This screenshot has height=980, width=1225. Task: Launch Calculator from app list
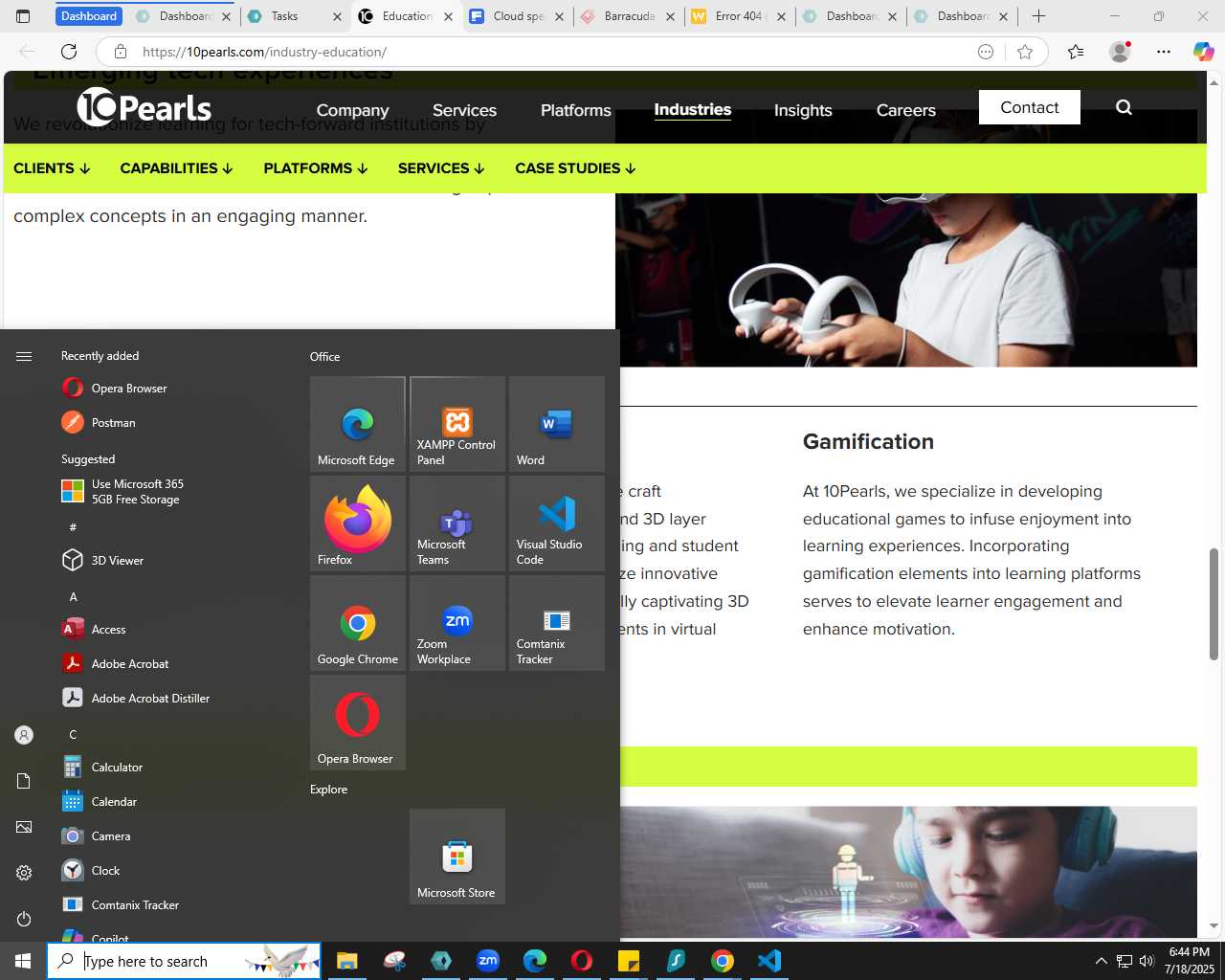[117, 768]
